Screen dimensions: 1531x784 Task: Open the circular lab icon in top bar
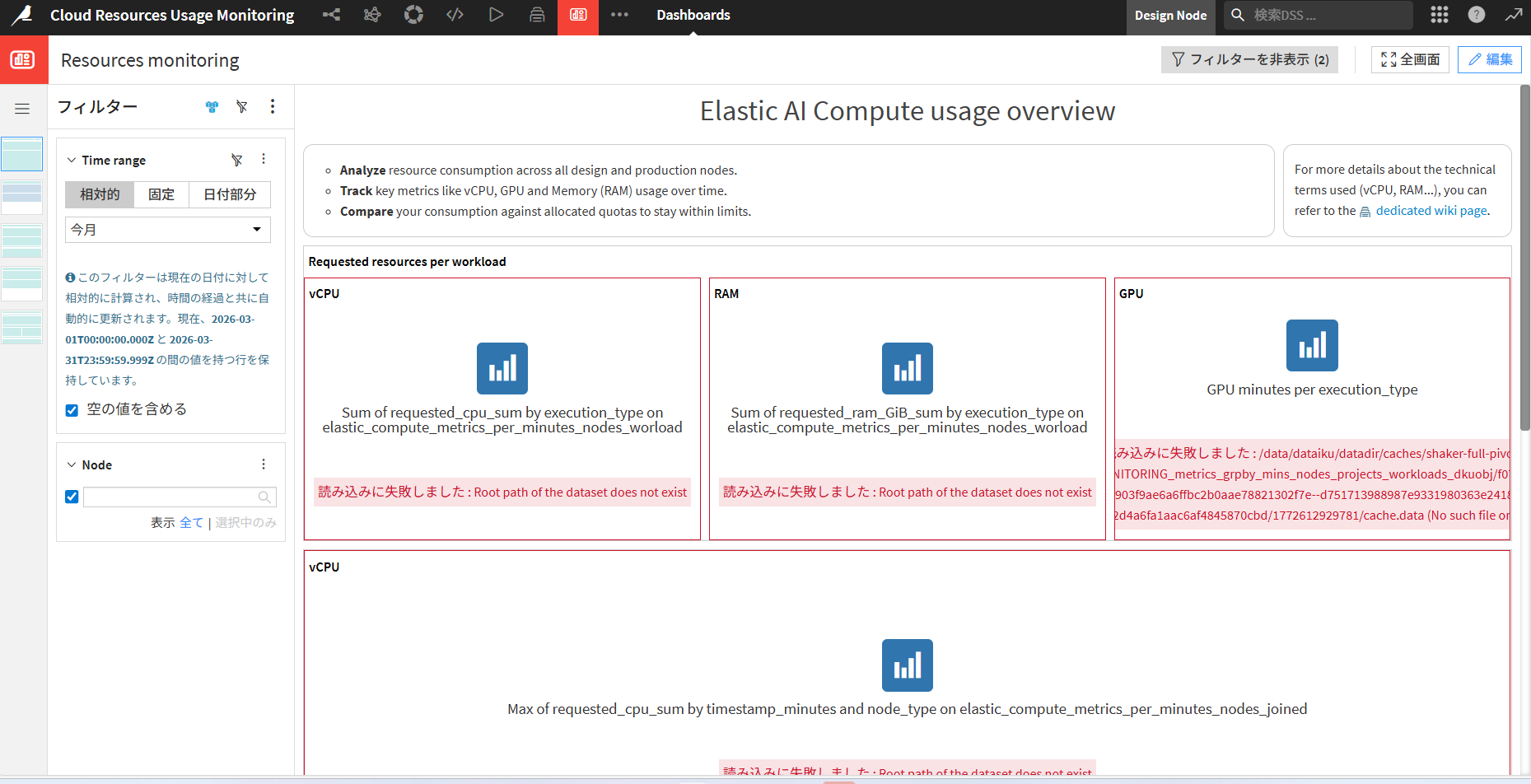(413, 15)
